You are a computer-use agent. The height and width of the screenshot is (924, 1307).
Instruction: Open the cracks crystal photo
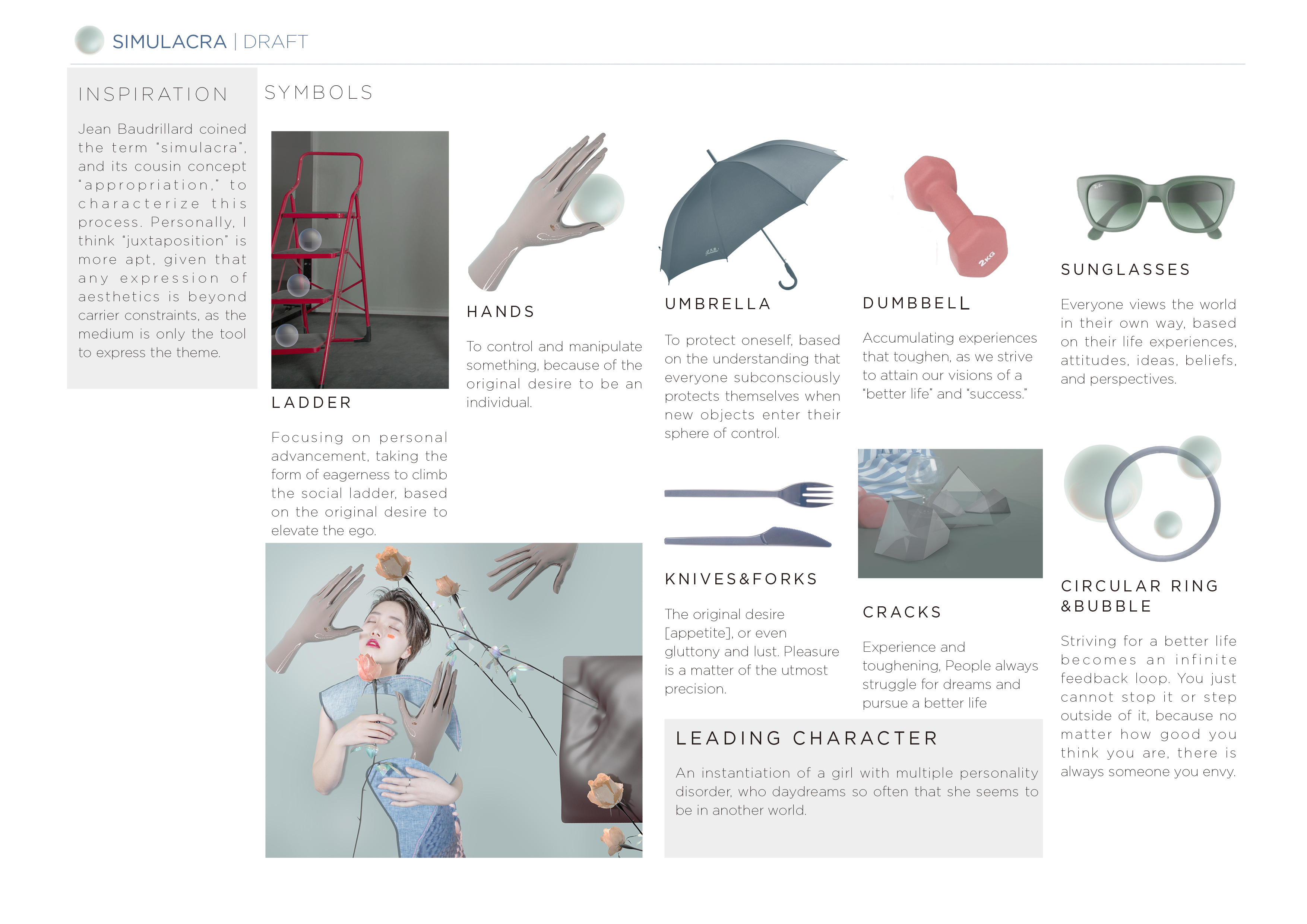point(950,514)
